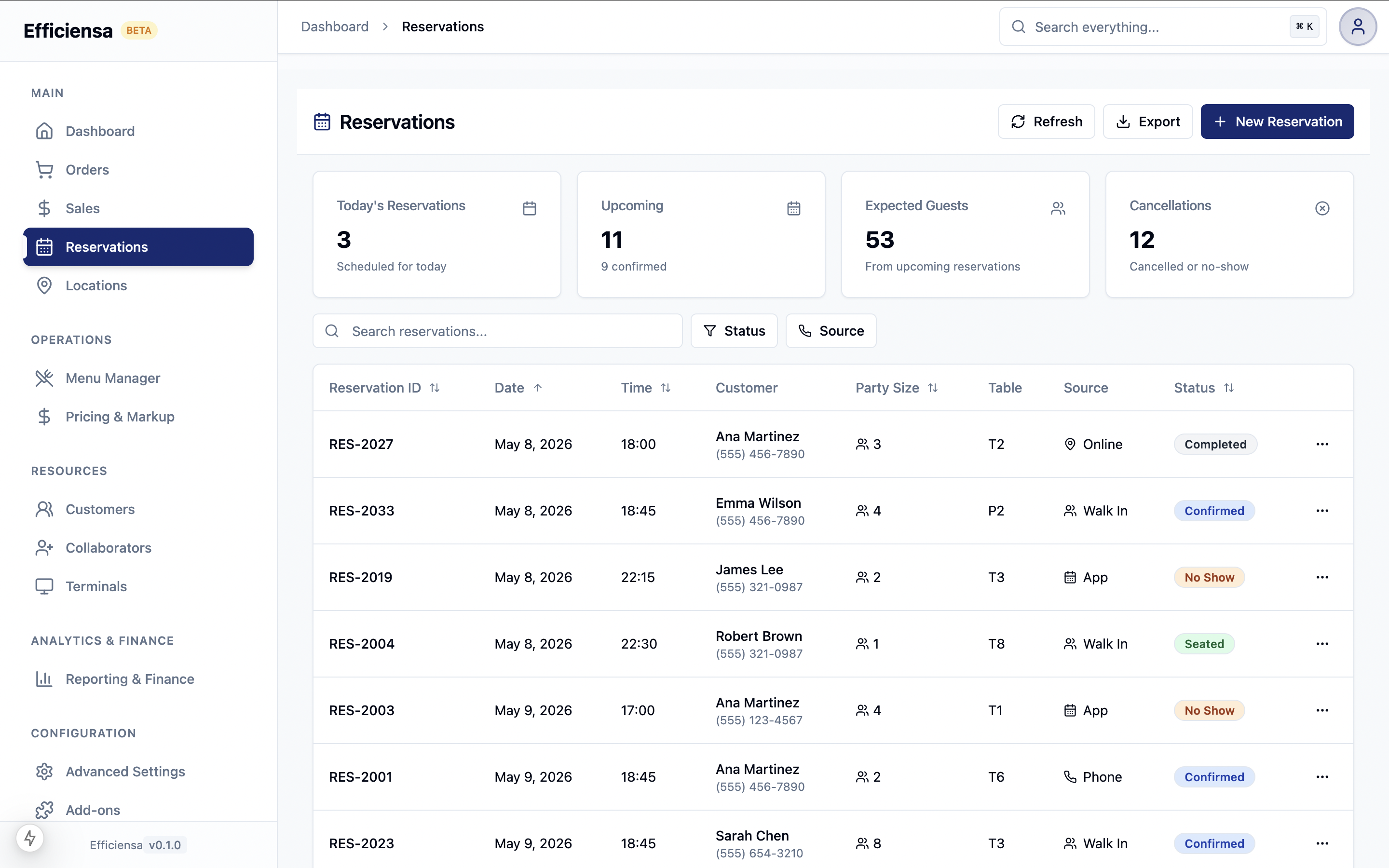Screen dimensions: 1389x868
Task: Click the New Reservation button
Action: (x=1277, y=121)
